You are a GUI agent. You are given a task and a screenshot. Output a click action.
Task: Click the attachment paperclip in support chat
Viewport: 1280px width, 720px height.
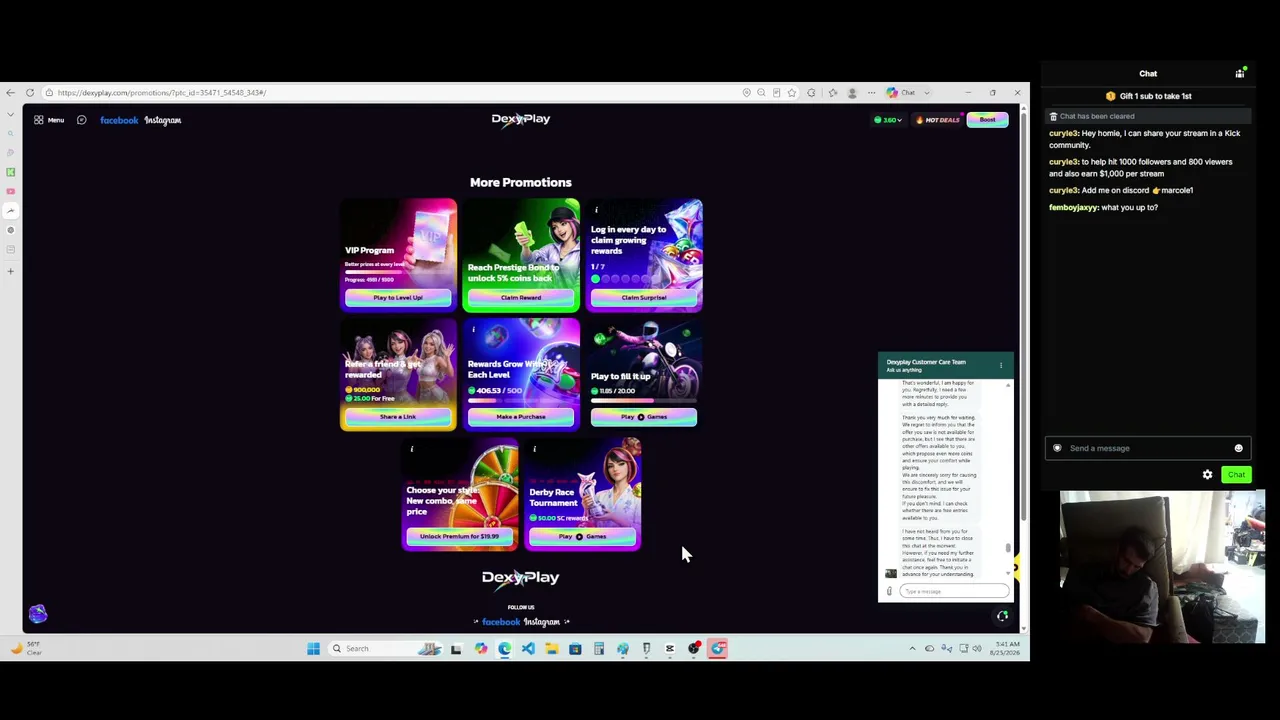tap(889, 591)
